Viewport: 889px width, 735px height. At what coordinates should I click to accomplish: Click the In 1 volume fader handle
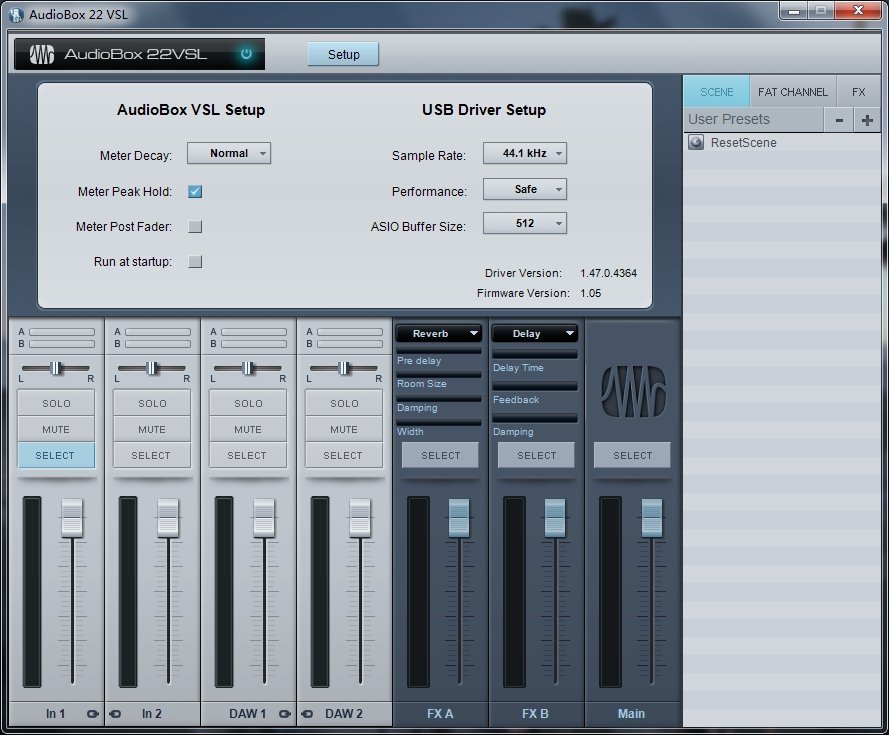click(72, 518)
